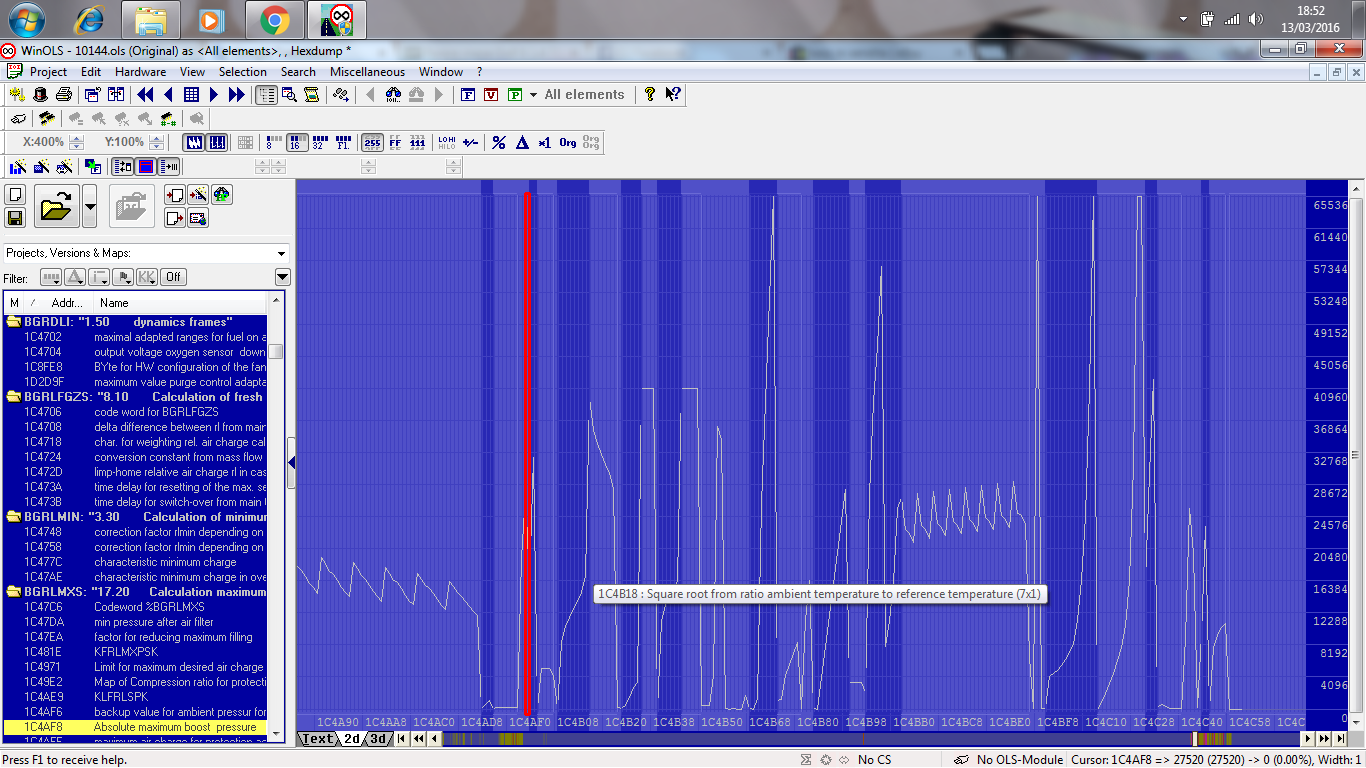Go to previous map with single left arrow
The image size is (1366, 768).
(167, 94)
